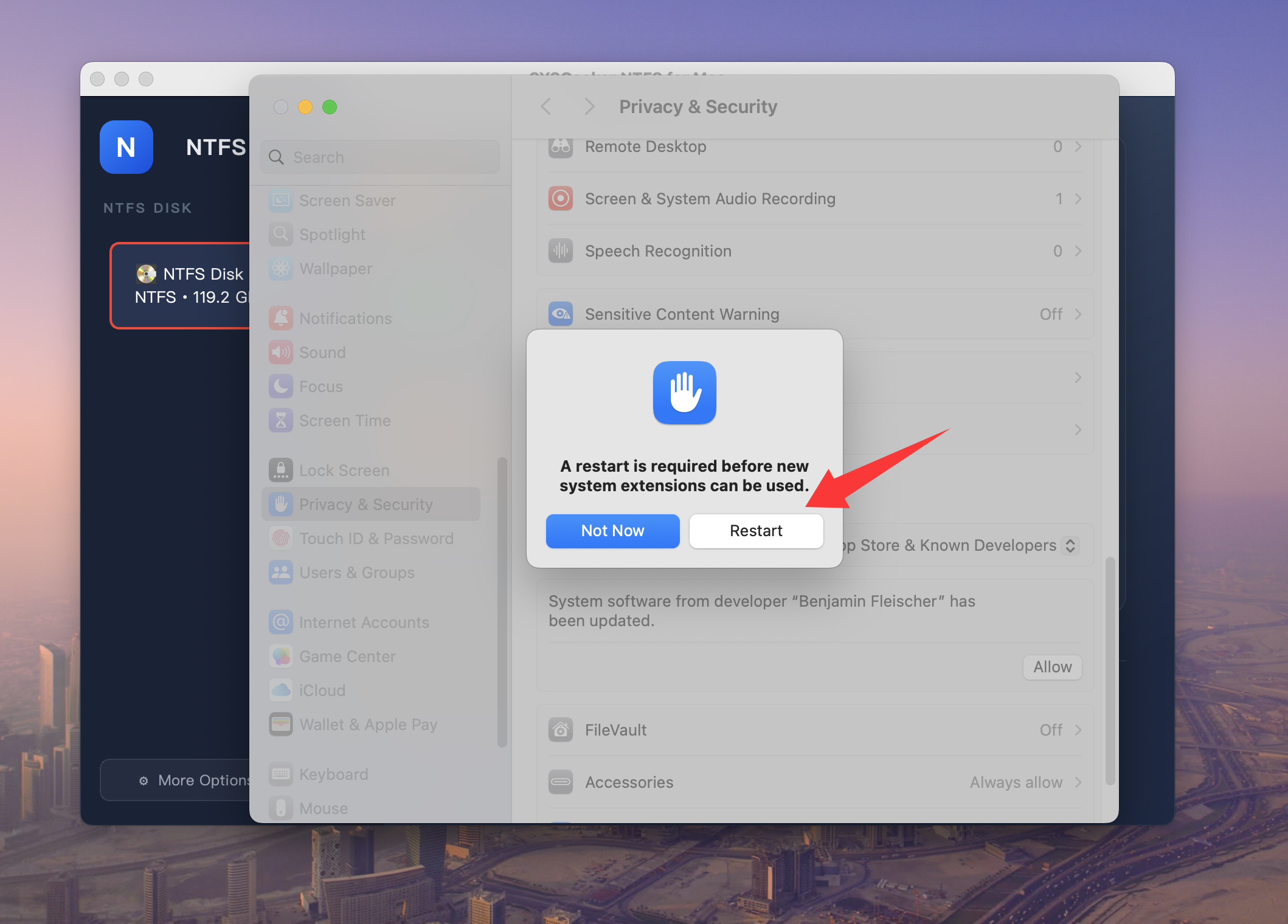Select the Users & Groups icon
The image size is (1288, 924).
click(280, 572)
